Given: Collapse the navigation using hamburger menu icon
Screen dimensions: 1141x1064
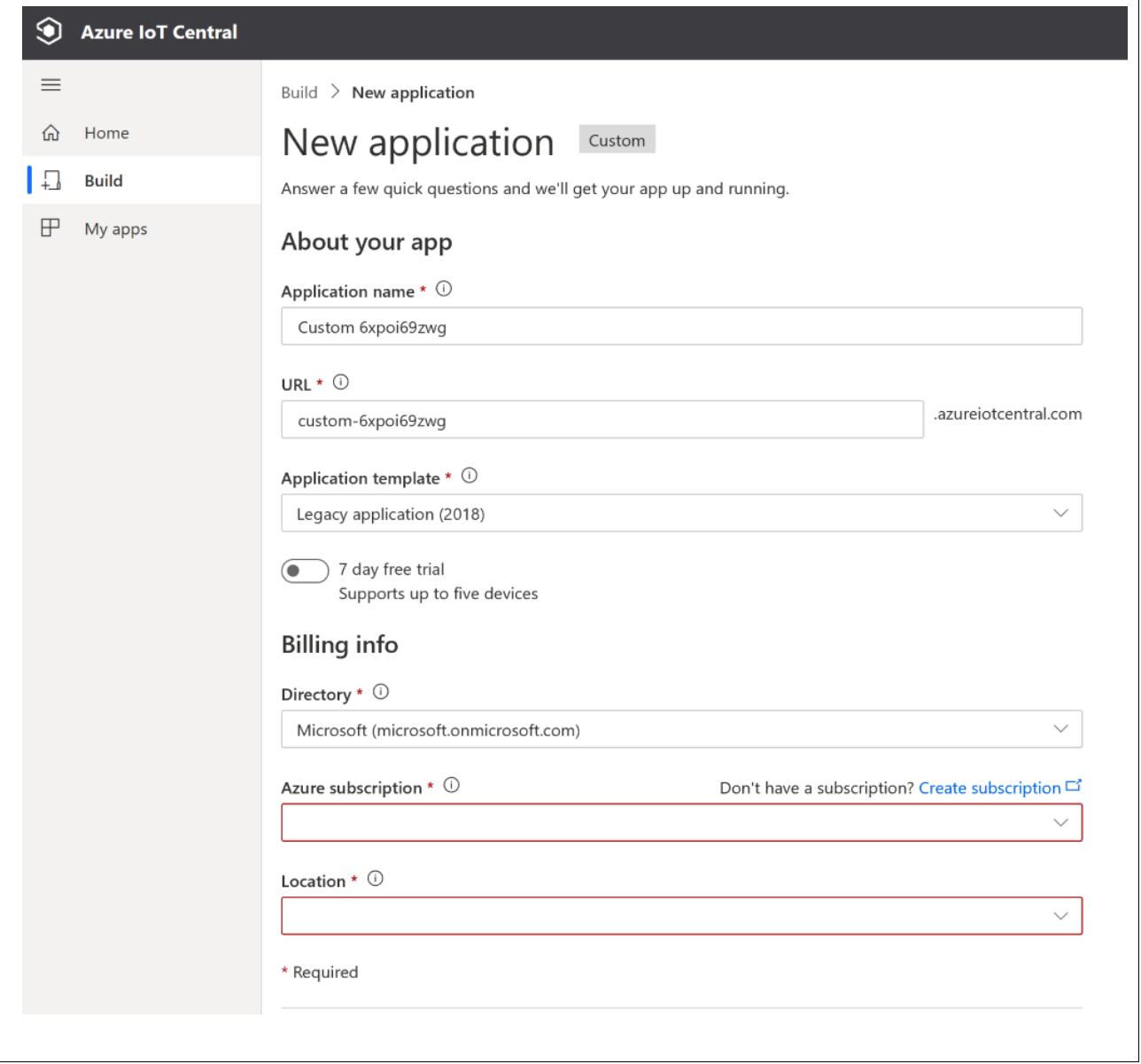Looking at the screenshot, I should click(x=51, y=85).
